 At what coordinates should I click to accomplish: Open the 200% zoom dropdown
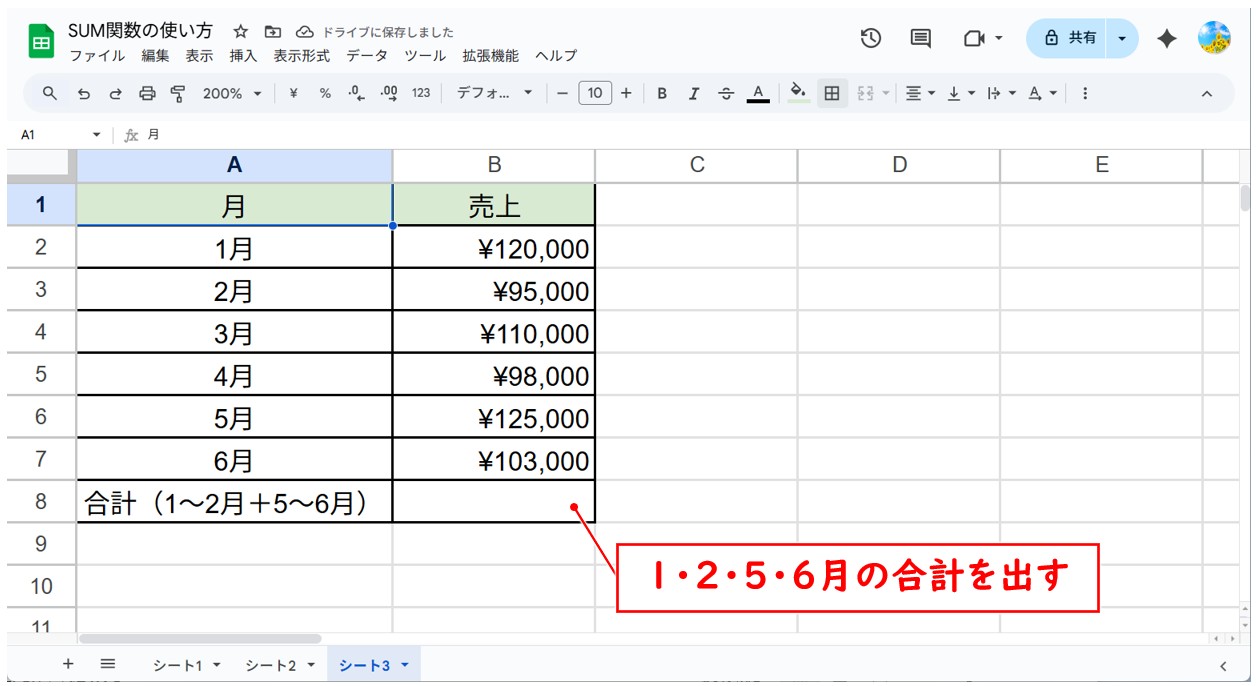(x=232, y=93)
